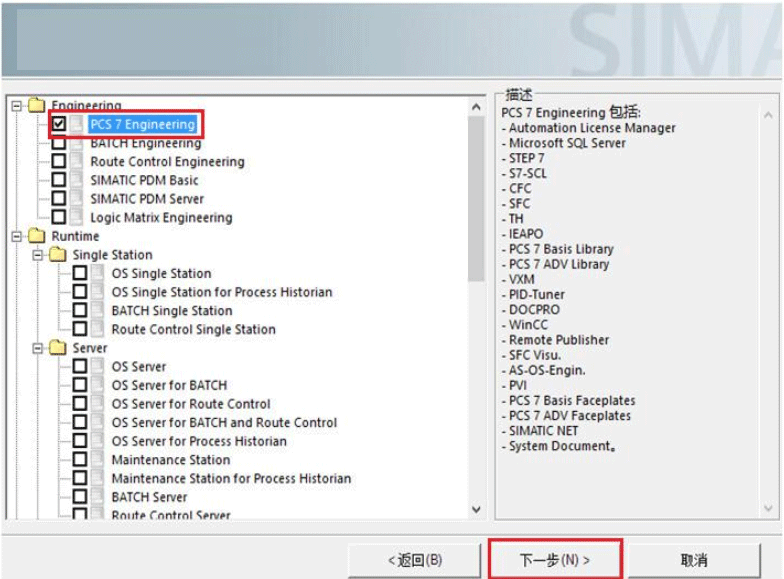This screenshot has height=579, width=784.
Task: Select the PCS 7 Engineering label
Action: 142,124
